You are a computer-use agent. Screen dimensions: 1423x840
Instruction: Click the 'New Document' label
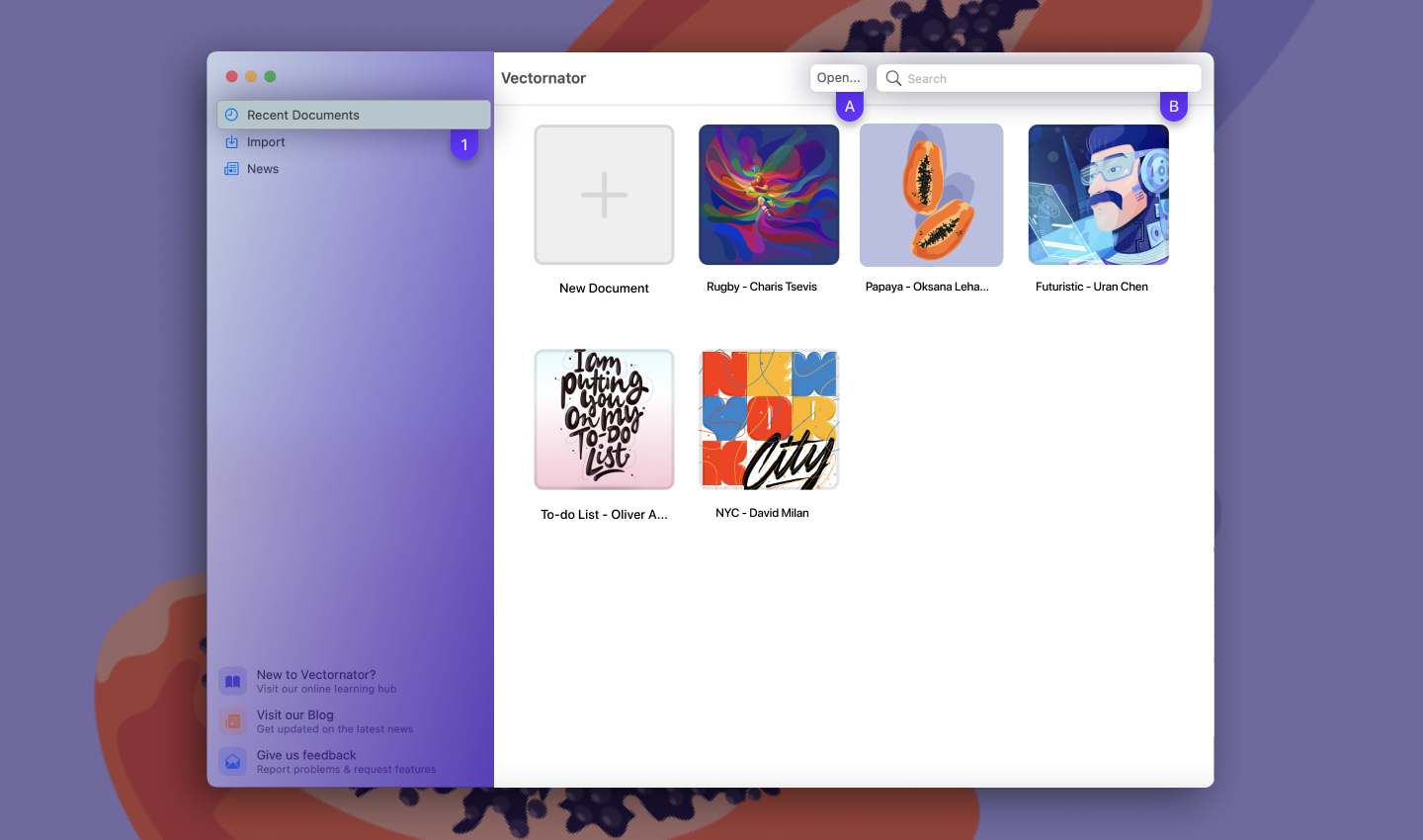[604, 289]
